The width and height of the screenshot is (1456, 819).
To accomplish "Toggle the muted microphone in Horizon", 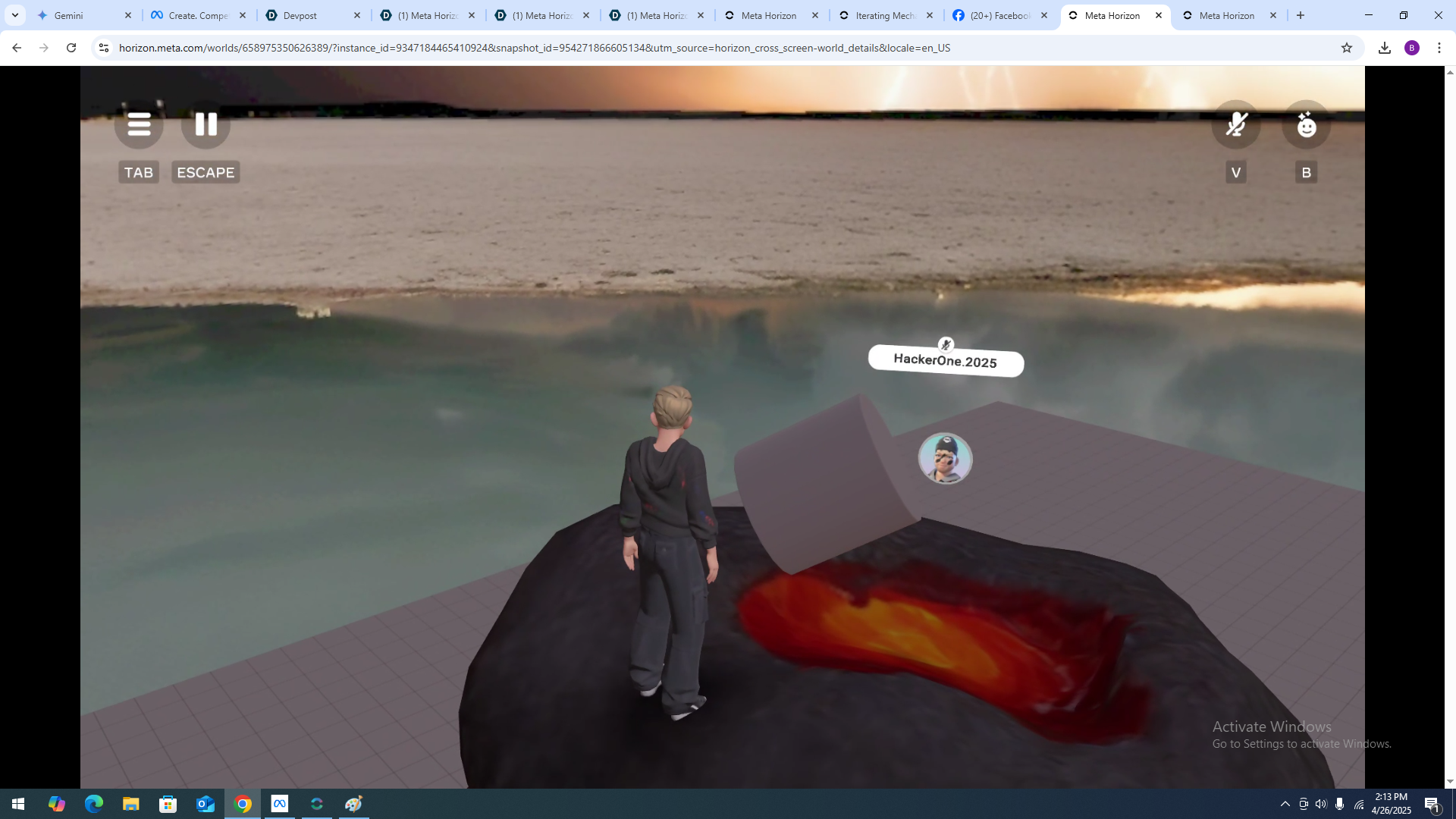I will [1236, 124].
